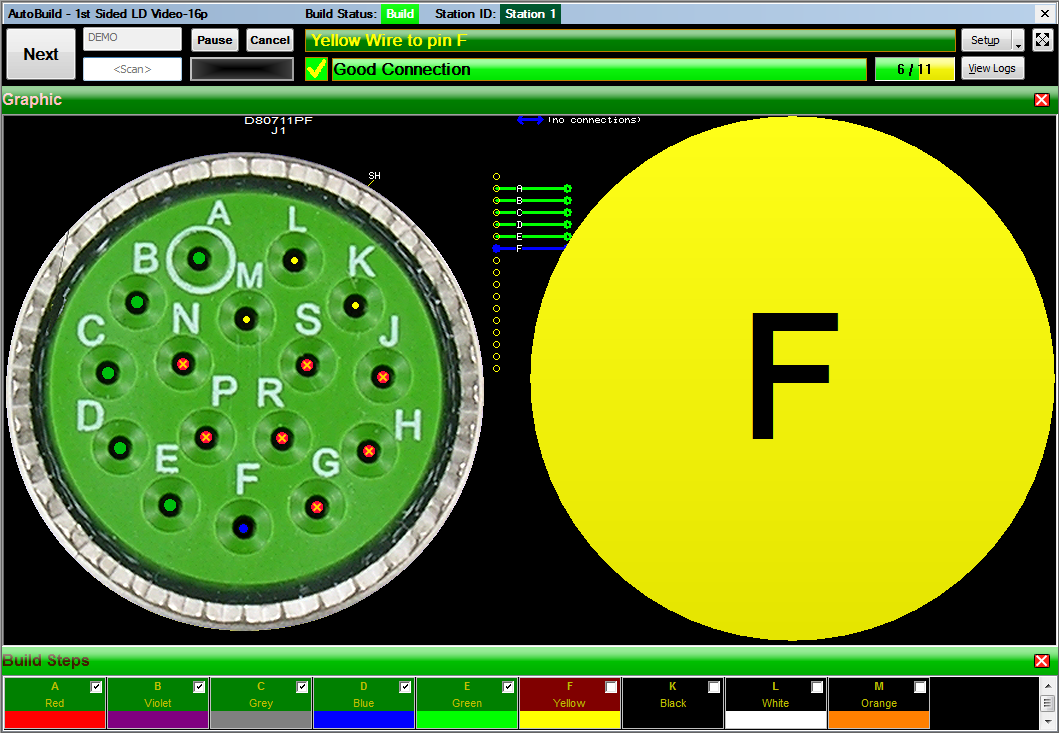Open the Setup dropdown arrow
Viewport: 1060px width, 734px height.
coord(1018,42)
